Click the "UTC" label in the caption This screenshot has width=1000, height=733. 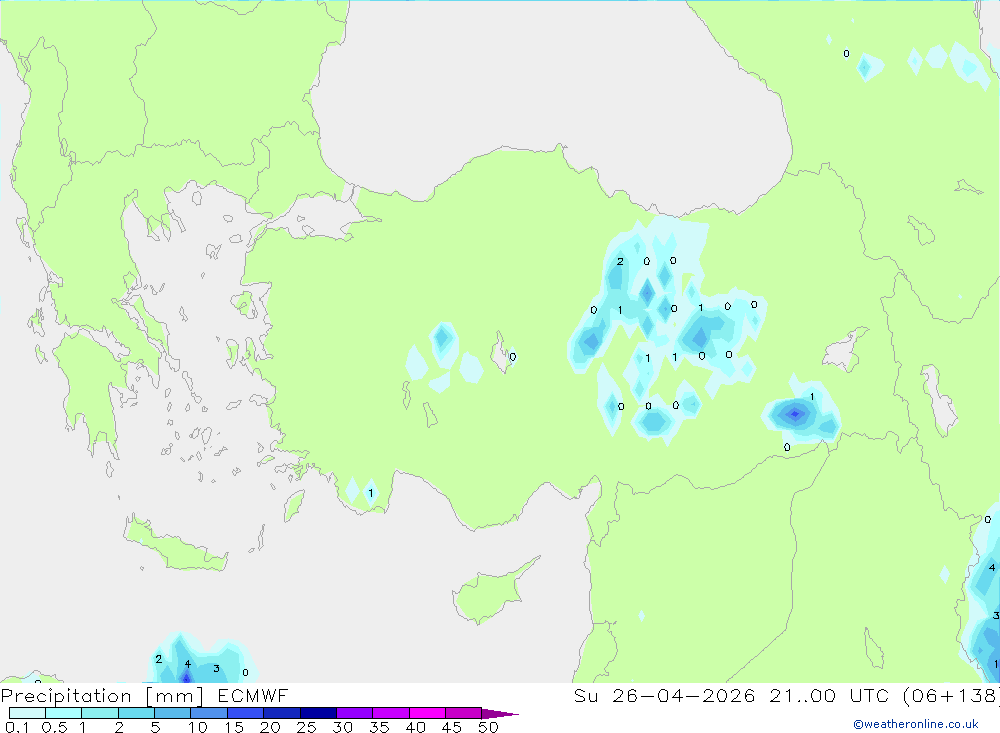click(x=871, y=695)
